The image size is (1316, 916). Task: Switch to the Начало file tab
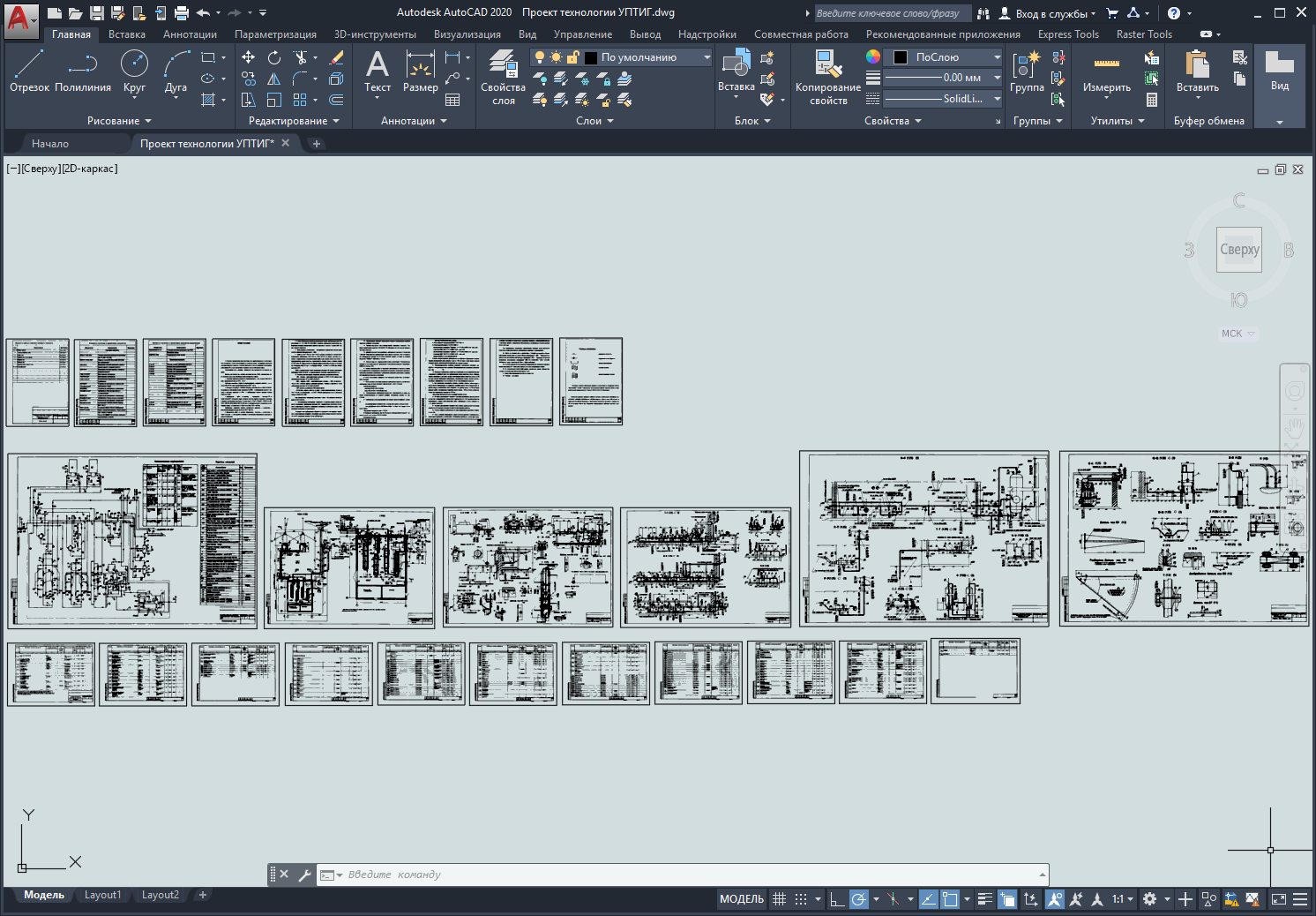[x=50, y=143]
